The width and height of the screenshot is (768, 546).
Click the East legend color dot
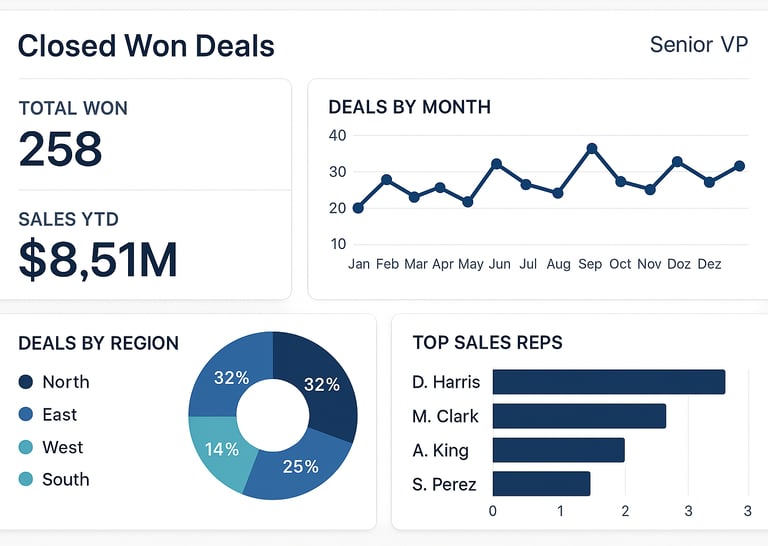(x=26, y=415)
